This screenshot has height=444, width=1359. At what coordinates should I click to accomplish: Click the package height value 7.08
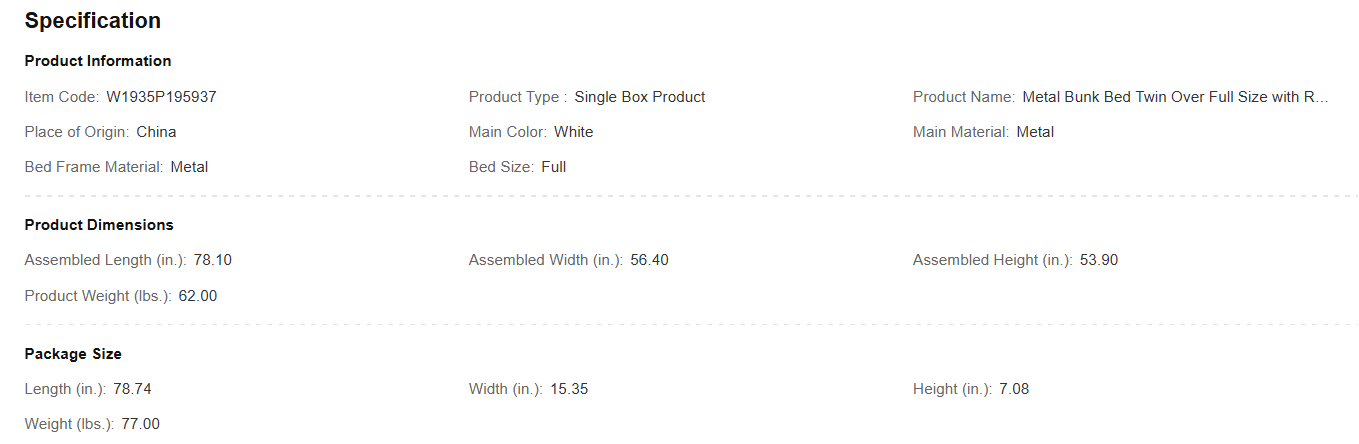1014,389
